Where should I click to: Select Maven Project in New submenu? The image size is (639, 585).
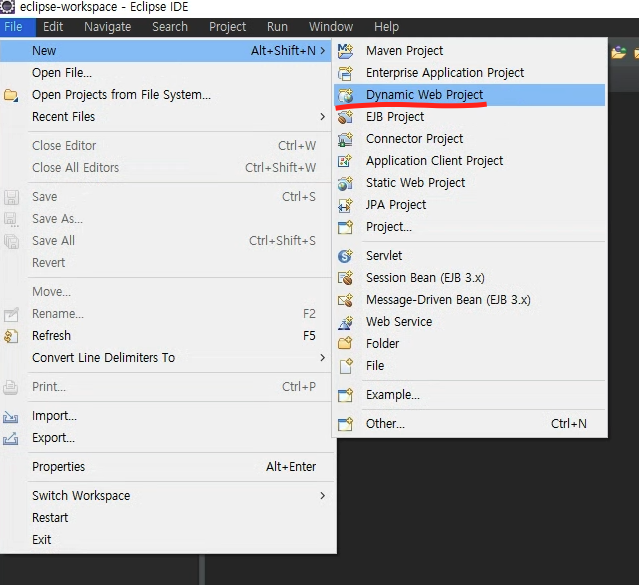(469, 51)
